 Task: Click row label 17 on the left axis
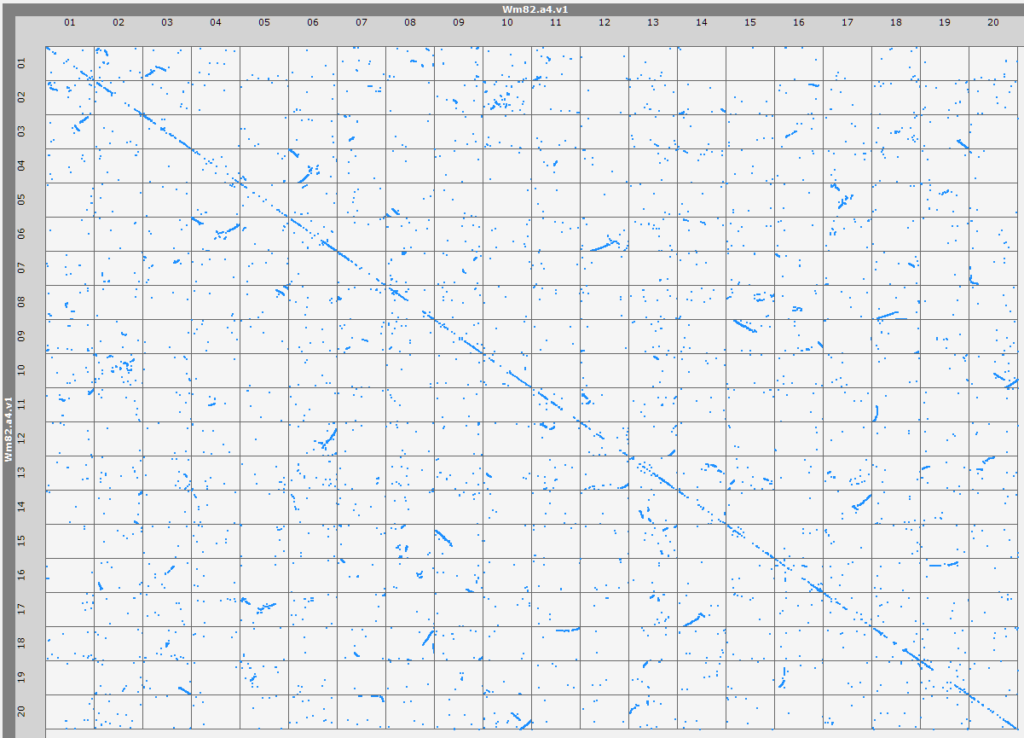pos(22,609)
